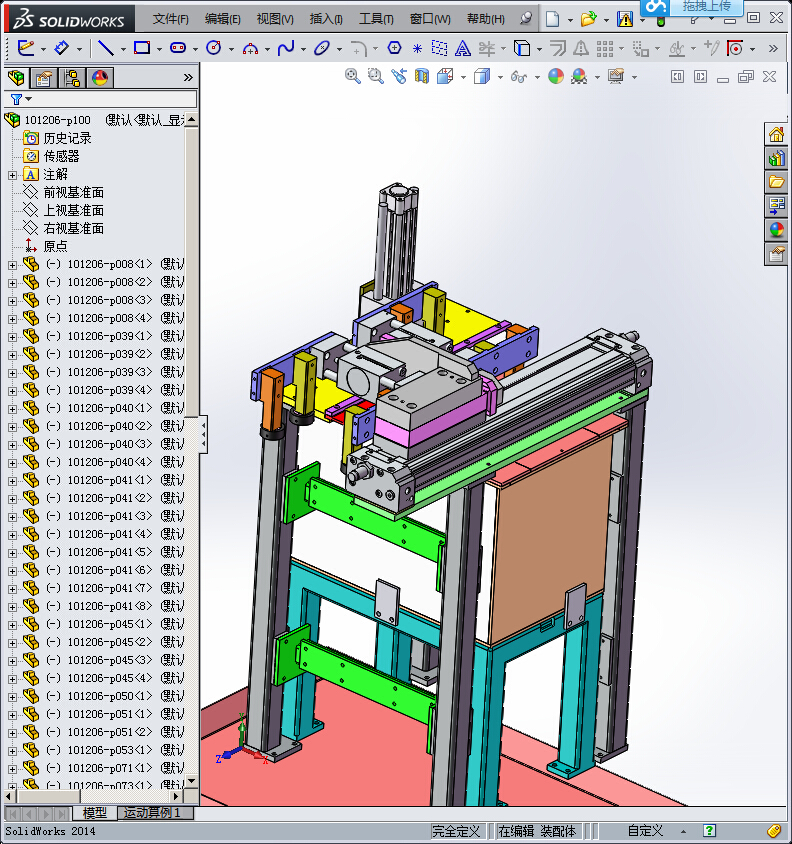This screenshot has height=844, width=792.
Task: Open the 工具(T) menu
Action: 376,19
